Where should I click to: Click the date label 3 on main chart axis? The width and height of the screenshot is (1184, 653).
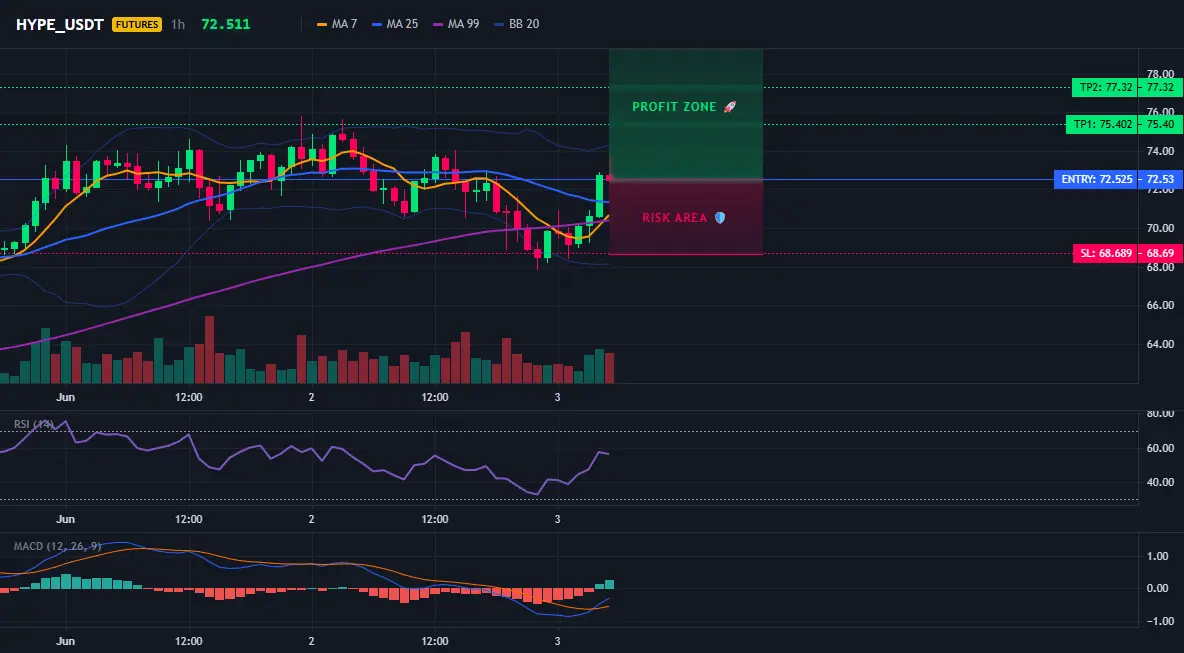[x=557, y=397]
